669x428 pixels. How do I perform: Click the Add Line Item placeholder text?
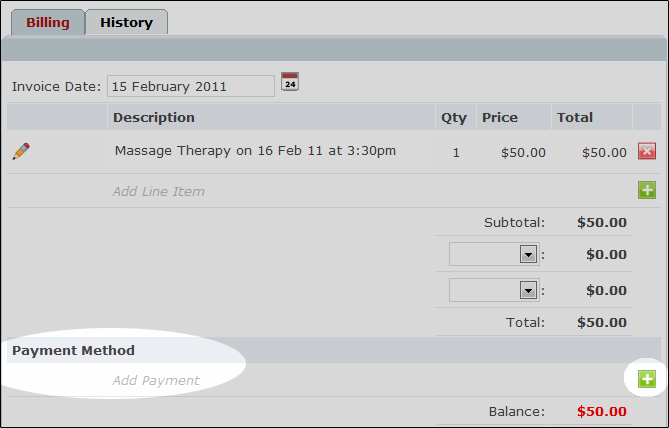tap(159, 192)
